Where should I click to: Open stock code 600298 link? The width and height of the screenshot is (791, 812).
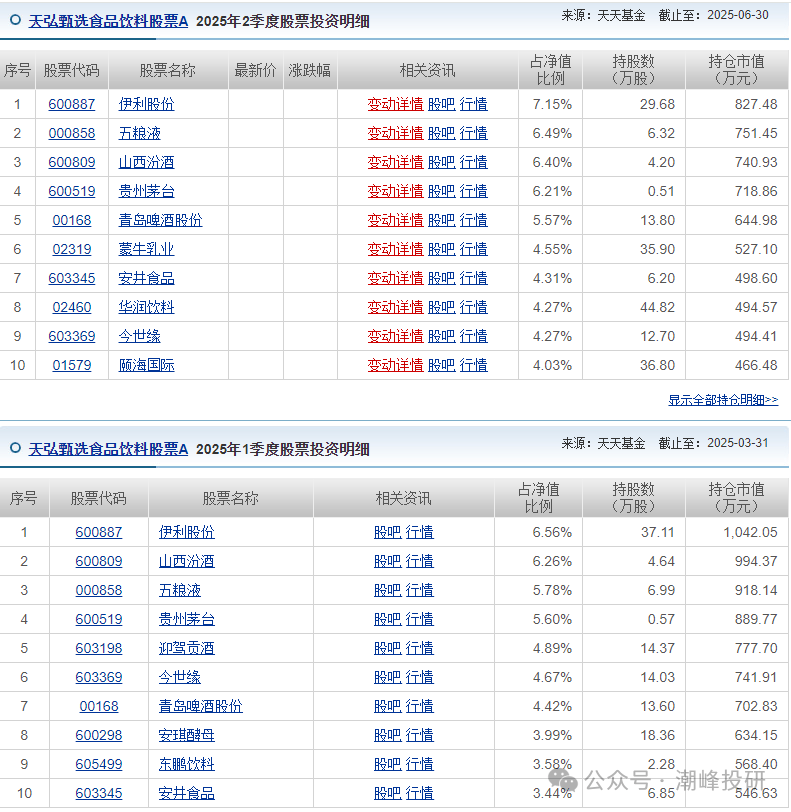[98, 735]
